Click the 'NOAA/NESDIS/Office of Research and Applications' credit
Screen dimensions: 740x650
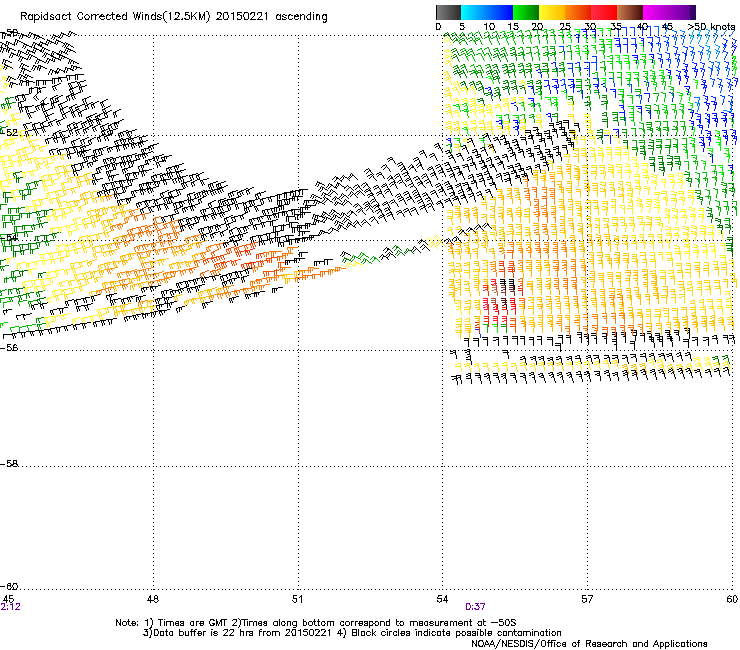click(589, 644)
